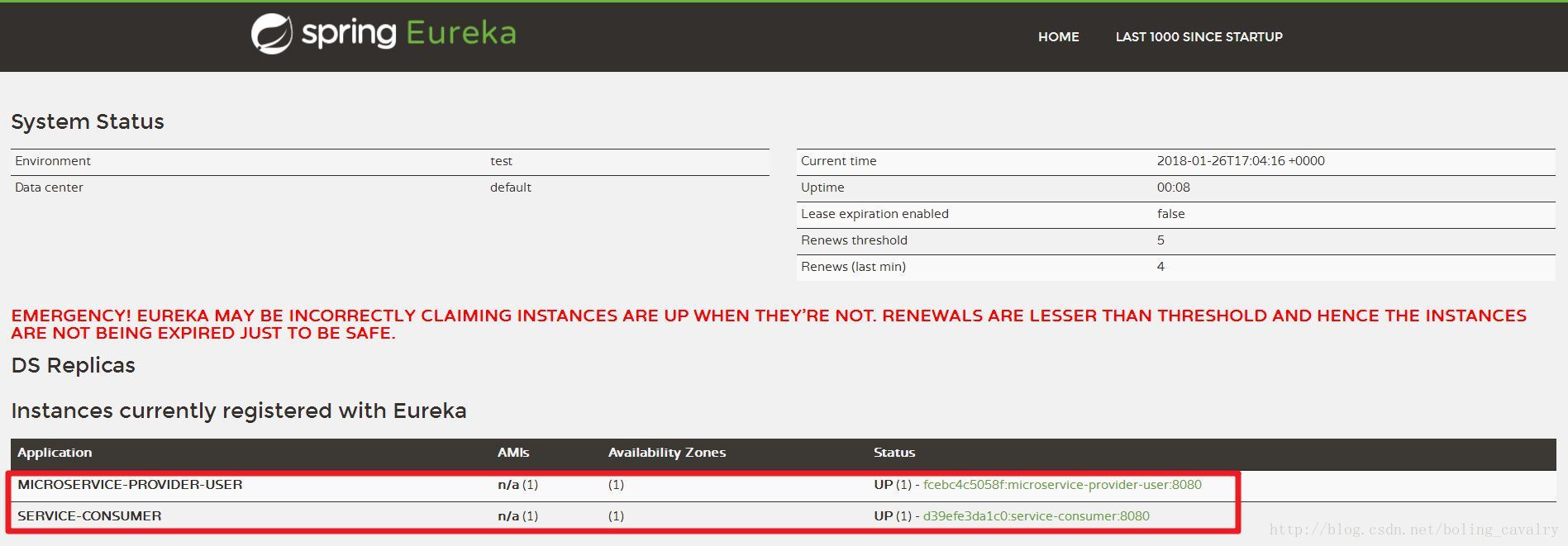Select the timestamp 2018-01-26T17:04:16 +0000

pyautogui.click(x=1240, y=161)
